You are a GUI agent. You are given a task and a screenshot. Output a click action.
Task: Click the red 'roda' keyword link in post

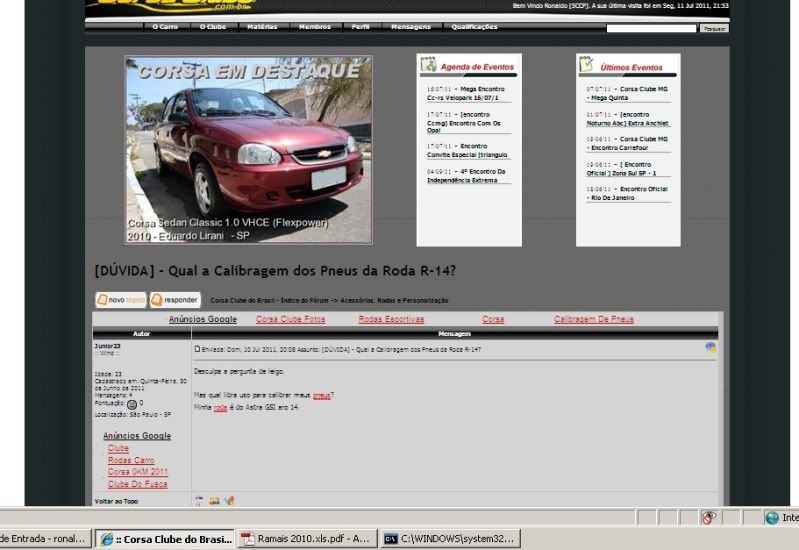coord(220,408)
